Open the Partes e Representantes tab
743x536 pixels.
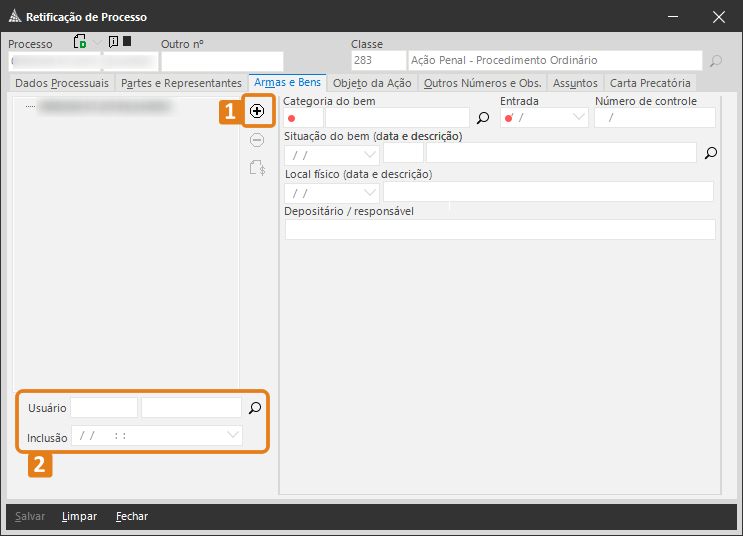pos(181,83)
